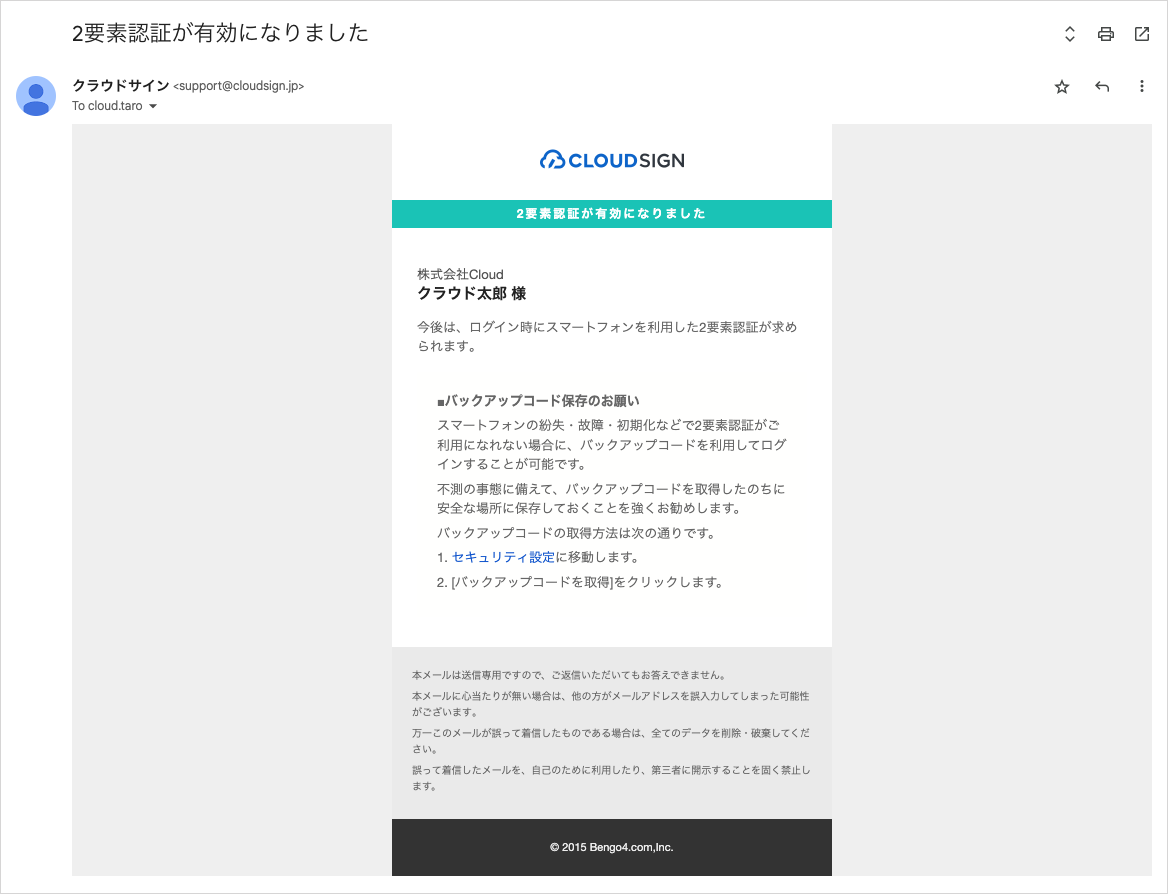
Task: Click the notice starting 本メールに心当たりが無い場合
Action: [x=611, y=703]
